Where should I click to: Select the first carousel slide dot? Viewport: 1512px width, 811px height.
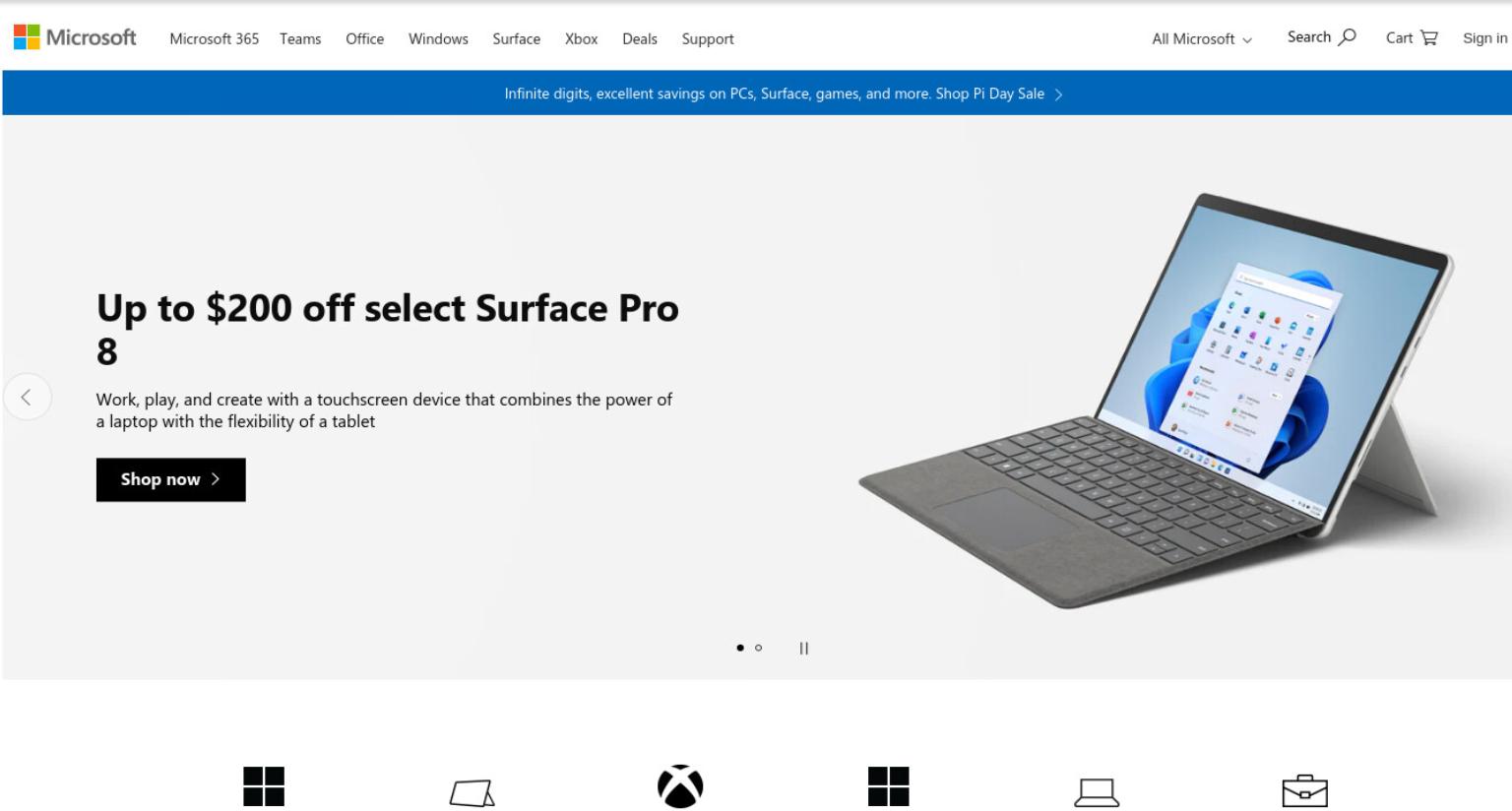tap(740, 648)
